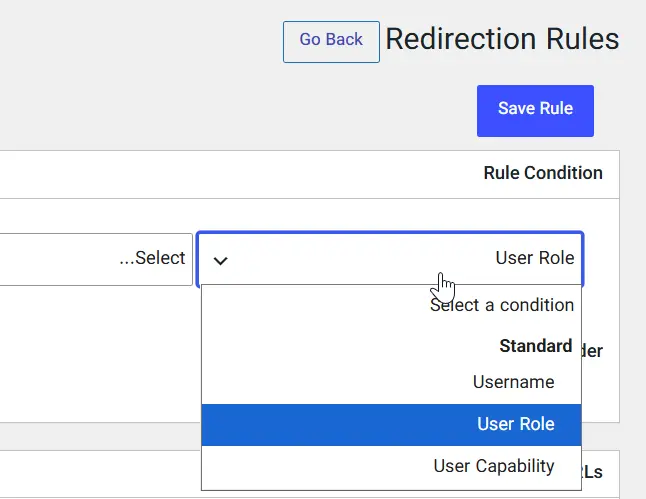Viewport: 646px width, 499px height.
Task: Click the Redirection Rules heading
Action: [x=502, y=39]
